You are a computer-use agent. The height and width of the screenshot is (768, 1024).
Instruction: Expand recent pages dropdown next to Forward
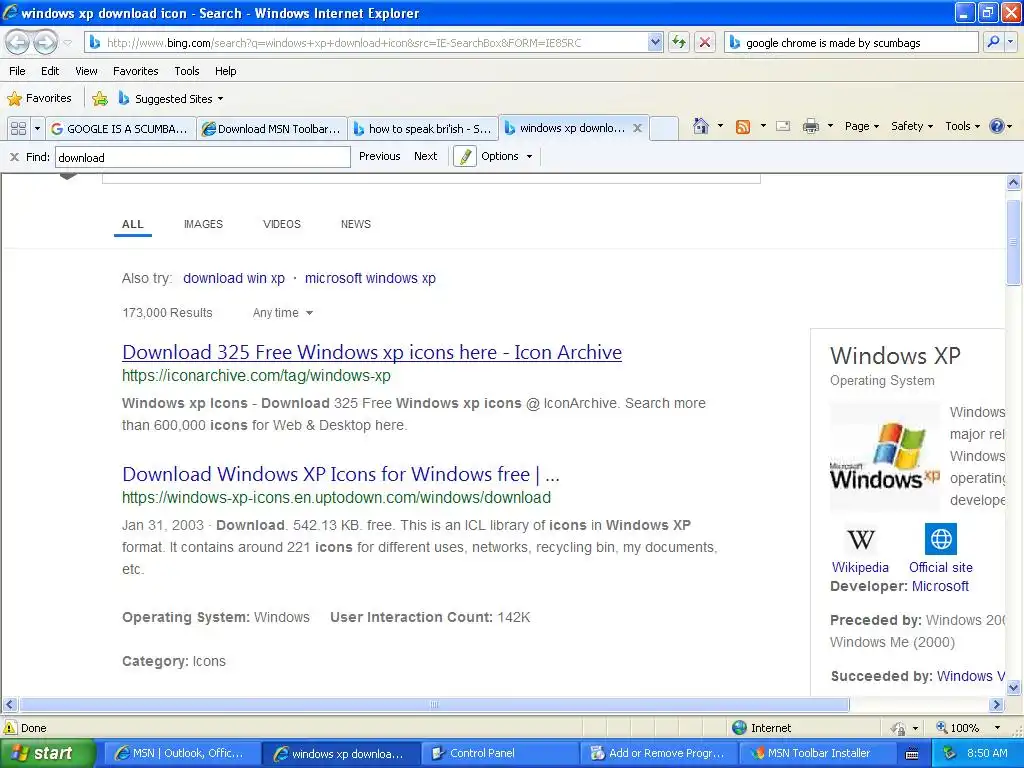click(x=67, y=43)
